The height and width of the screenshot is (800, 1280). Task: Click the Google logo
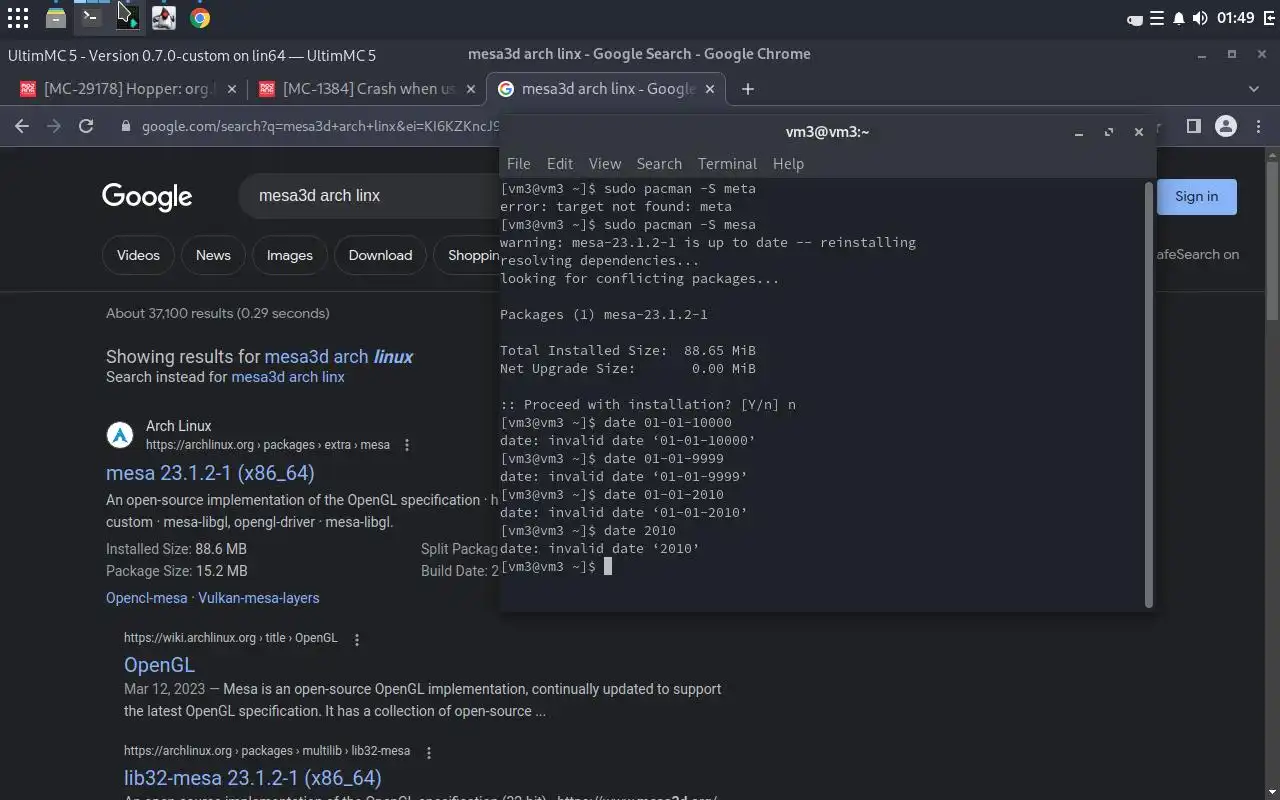tap(147, 197)
